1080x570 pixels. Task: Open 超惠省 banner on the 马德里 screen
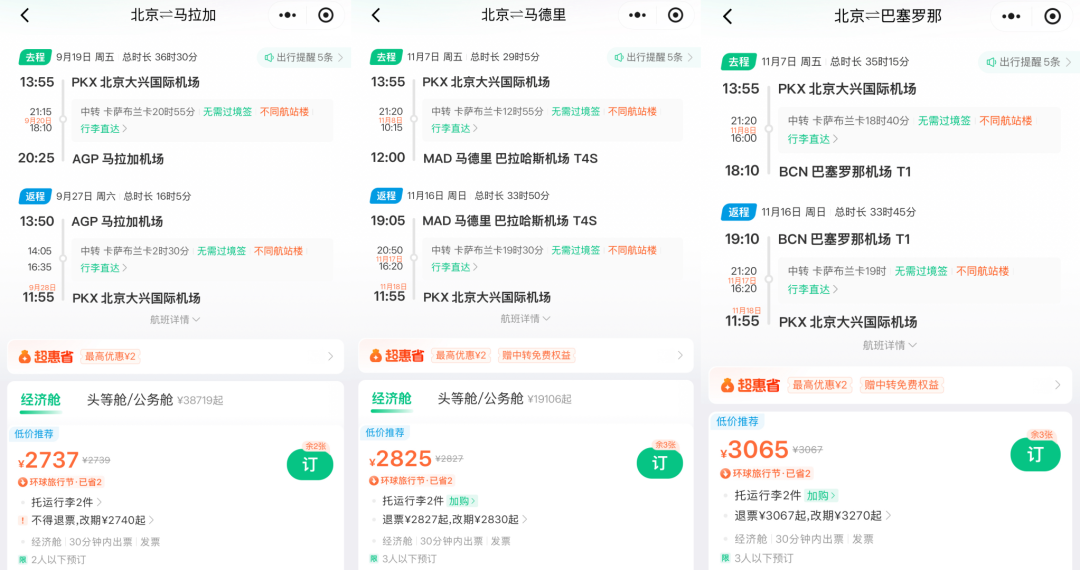coord(526,356)
